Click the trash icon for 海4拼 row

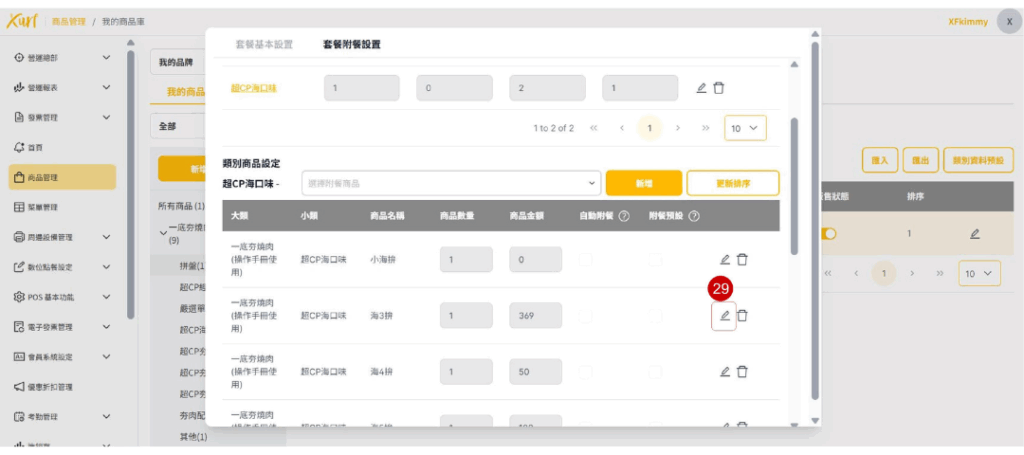(x=742, y=372)
